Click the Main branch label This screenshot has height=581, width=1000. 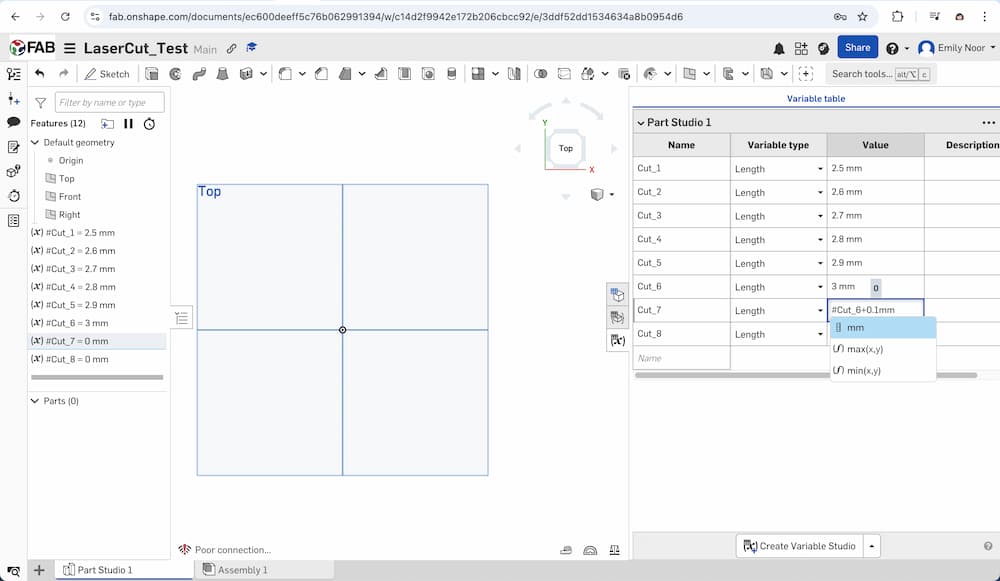(205, 49)
